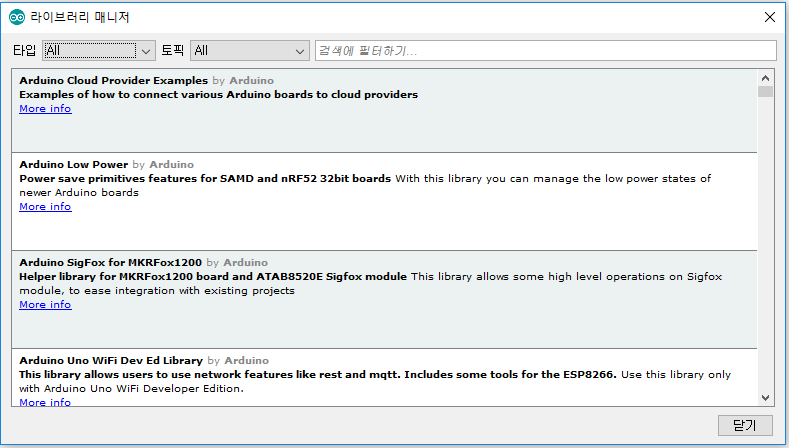Click 'Power save primitives features for SAMD' description
Screen dimensions: 789x448
[x=205, y=179]
